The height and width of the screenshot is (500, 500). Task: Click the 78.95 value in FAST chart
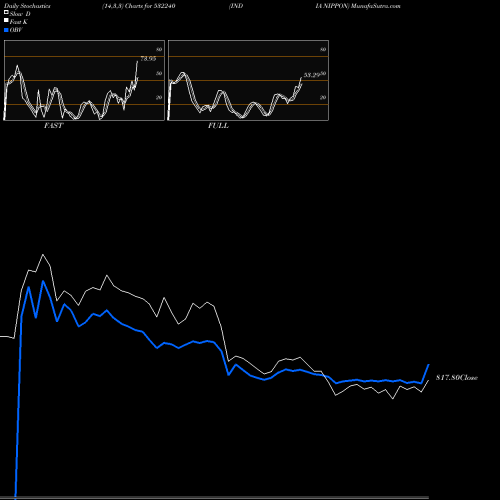(x=148, y=59)
